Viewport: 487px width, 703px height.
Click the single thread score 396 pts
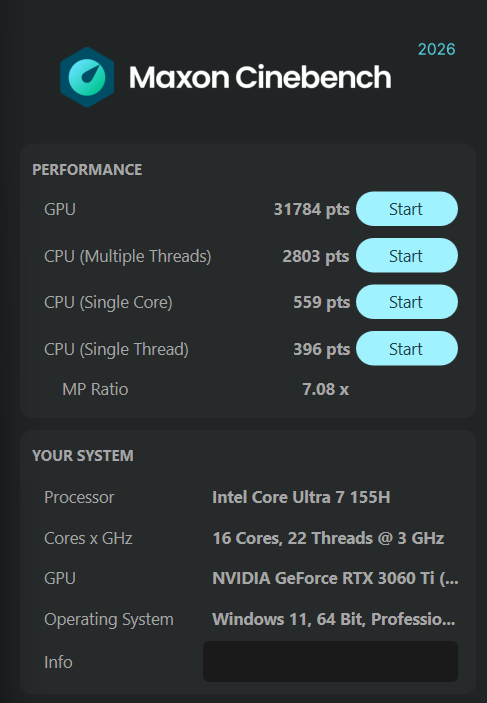click(322, 349)
